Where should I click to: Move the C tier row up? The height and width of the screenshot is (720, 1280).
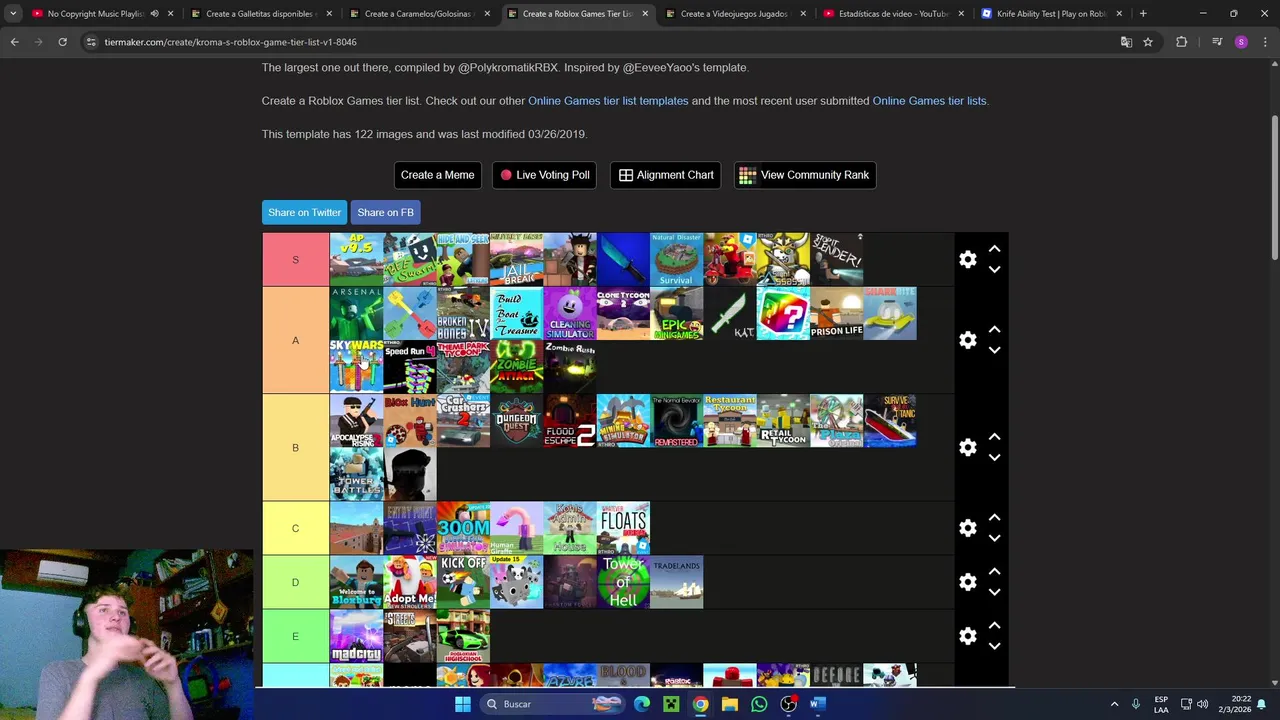994,518
